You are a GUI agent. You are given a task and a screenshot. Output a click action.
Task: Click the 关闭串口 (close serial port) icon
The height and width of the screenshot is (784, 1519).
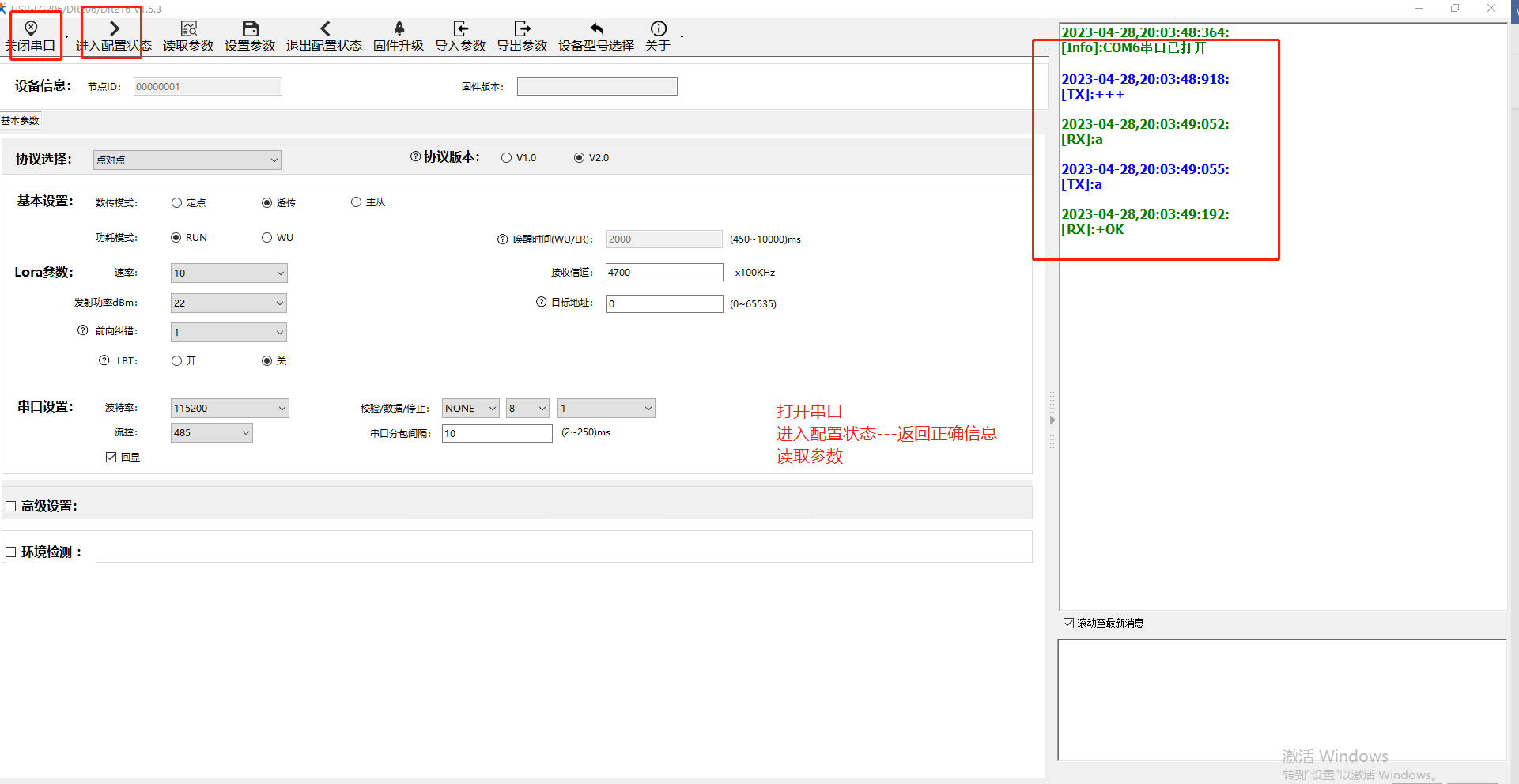tap(32, 29)
